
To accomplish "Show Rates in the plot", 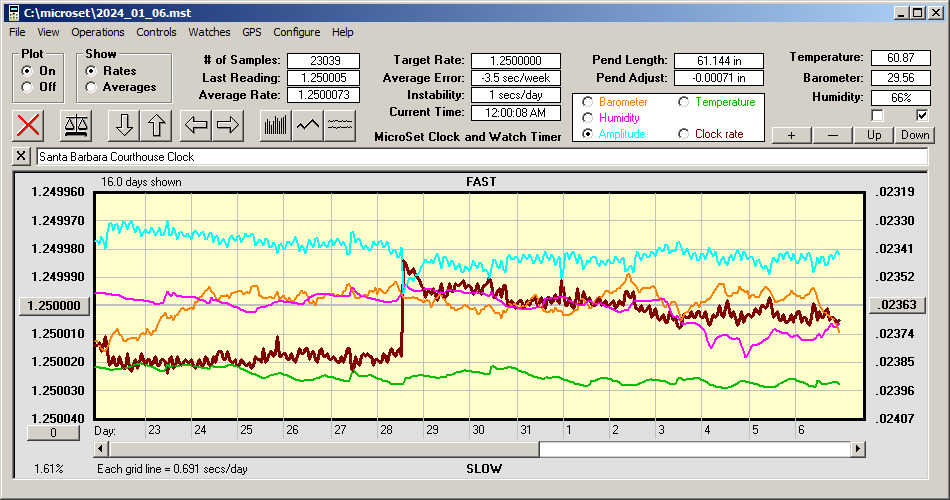I will coord(91,71).
